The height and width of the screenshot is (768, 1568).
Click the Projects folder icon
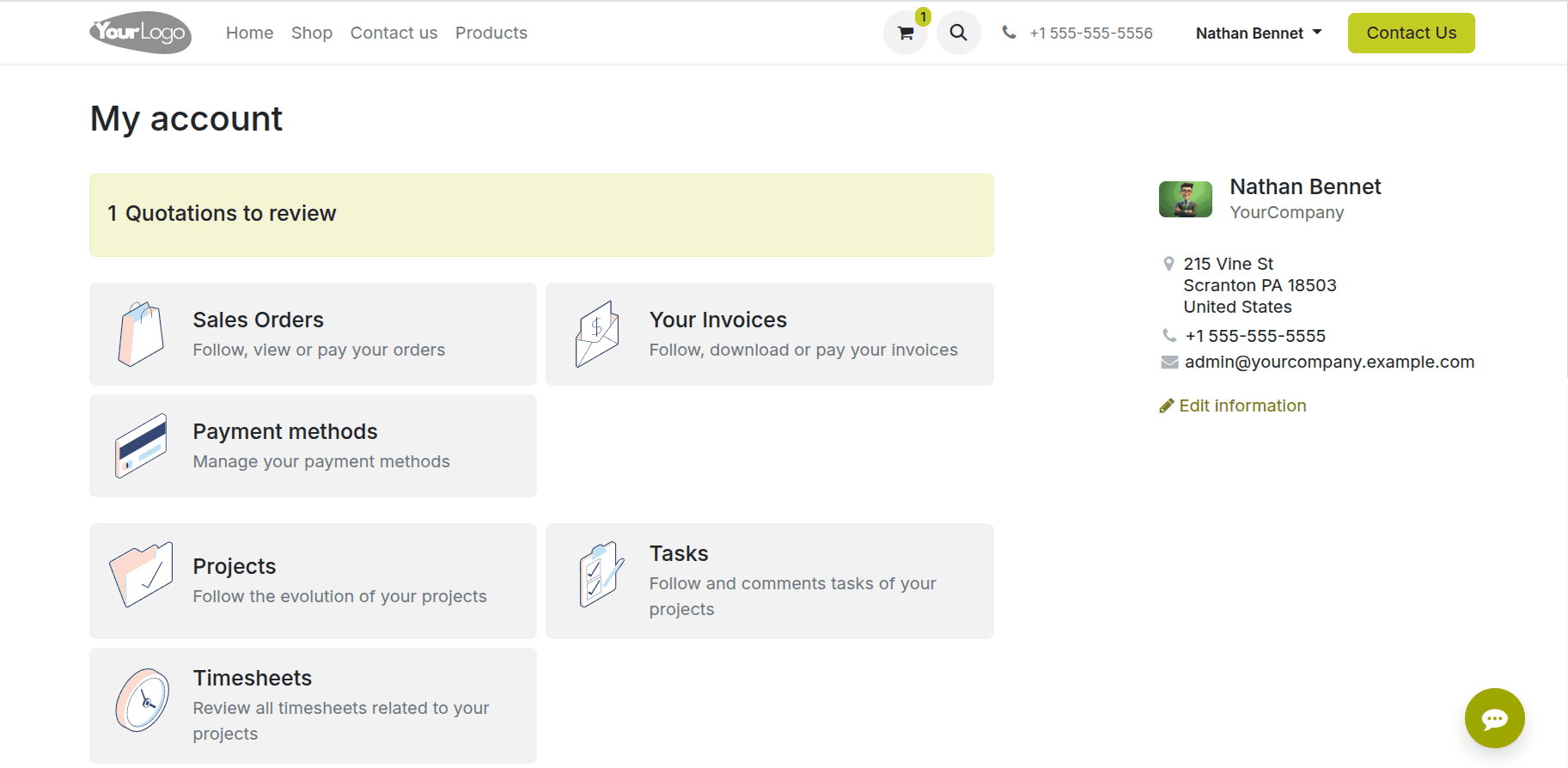(x=141, y=574)
